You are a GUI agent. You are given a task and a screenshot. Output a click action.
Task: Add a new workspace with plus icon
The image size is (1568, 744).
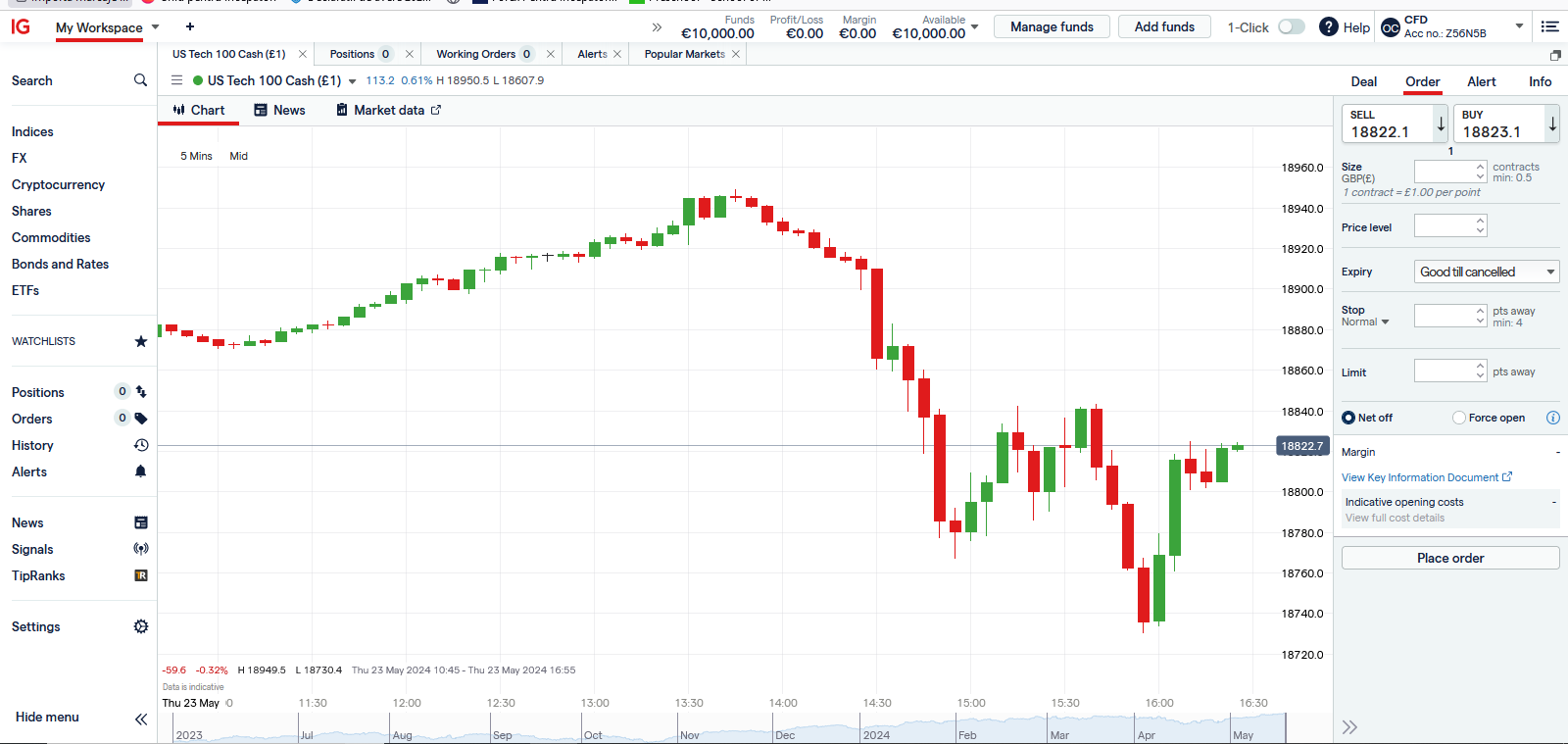click(190, 26)
